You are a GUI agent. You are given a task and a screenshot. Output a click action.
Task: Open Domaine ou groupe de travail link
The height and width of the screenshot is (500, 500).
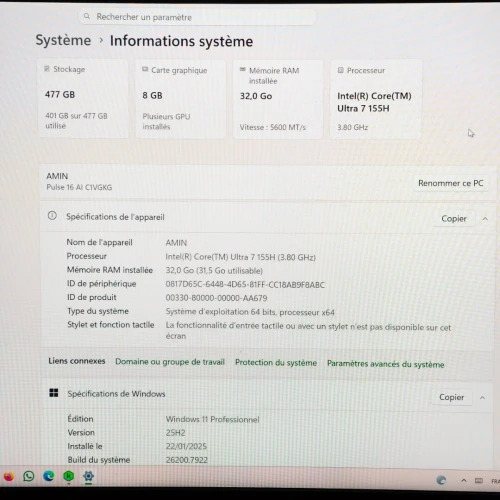(170, 362)
